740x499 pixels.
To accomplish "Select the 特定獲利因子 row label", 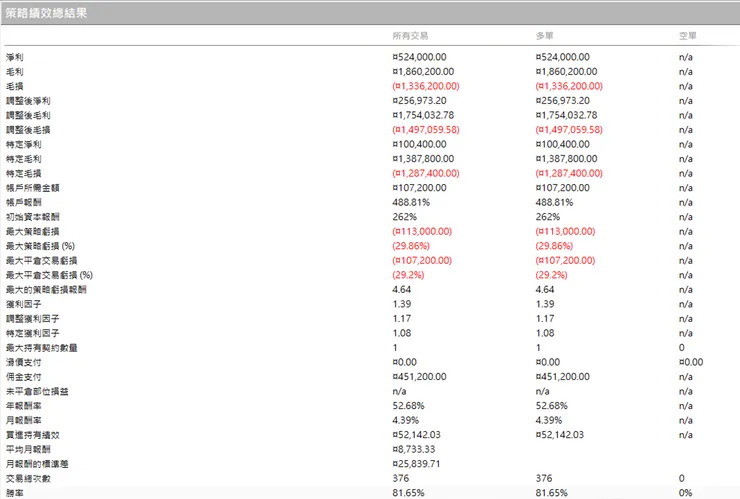I will 33,333.
